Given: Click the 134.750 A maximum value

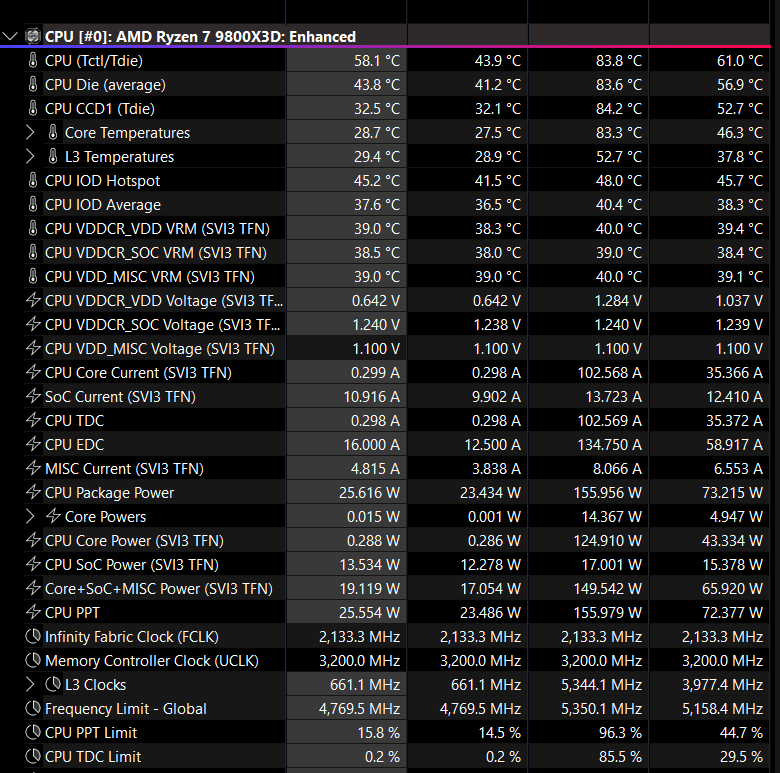Looking at the screenshot, I should click(609, 444).
